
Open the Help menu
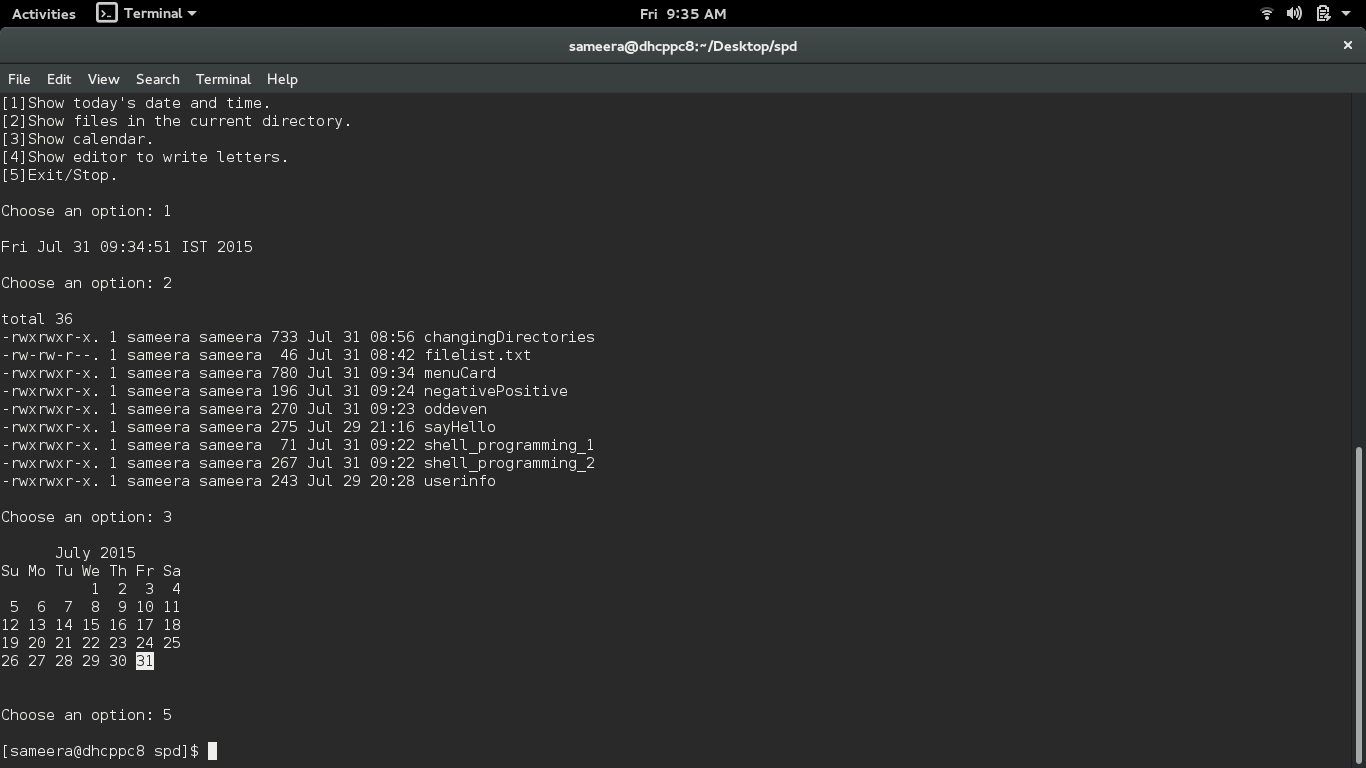click(x=282, y=79)
